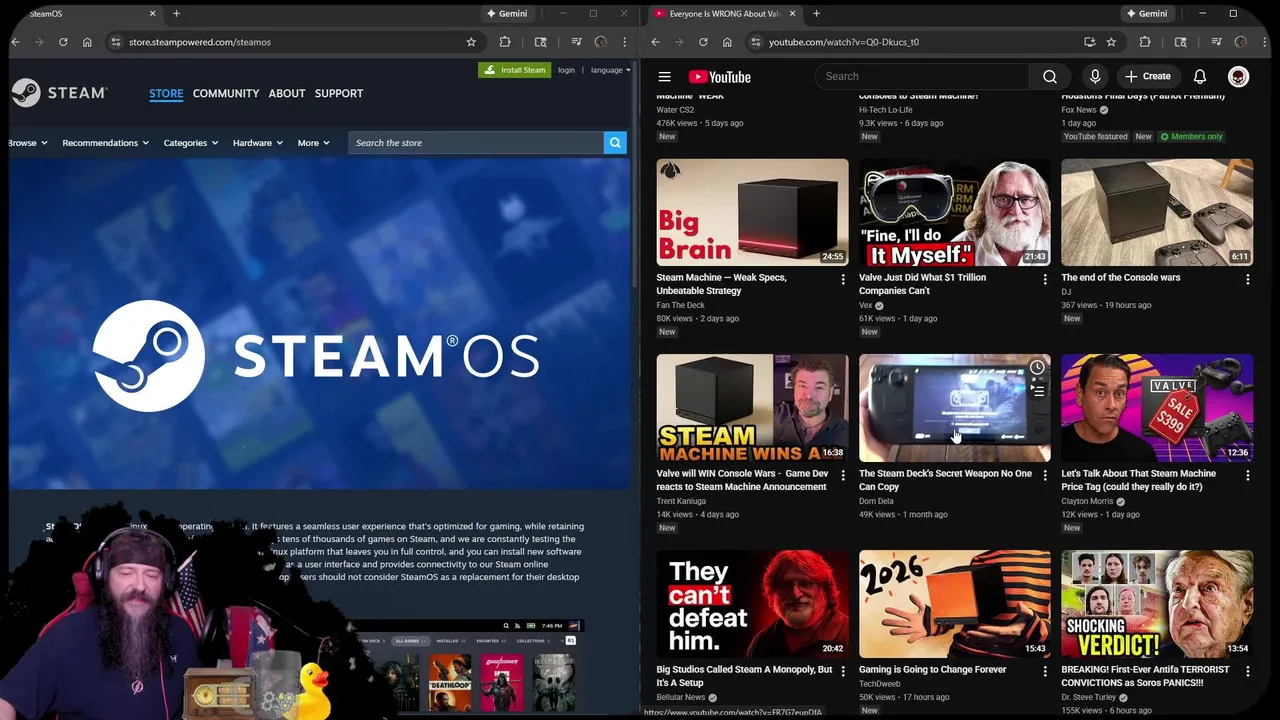Click the store search magnifier button
The width and height of the screenshot is (1280, 720).
[x=615, y=143]
